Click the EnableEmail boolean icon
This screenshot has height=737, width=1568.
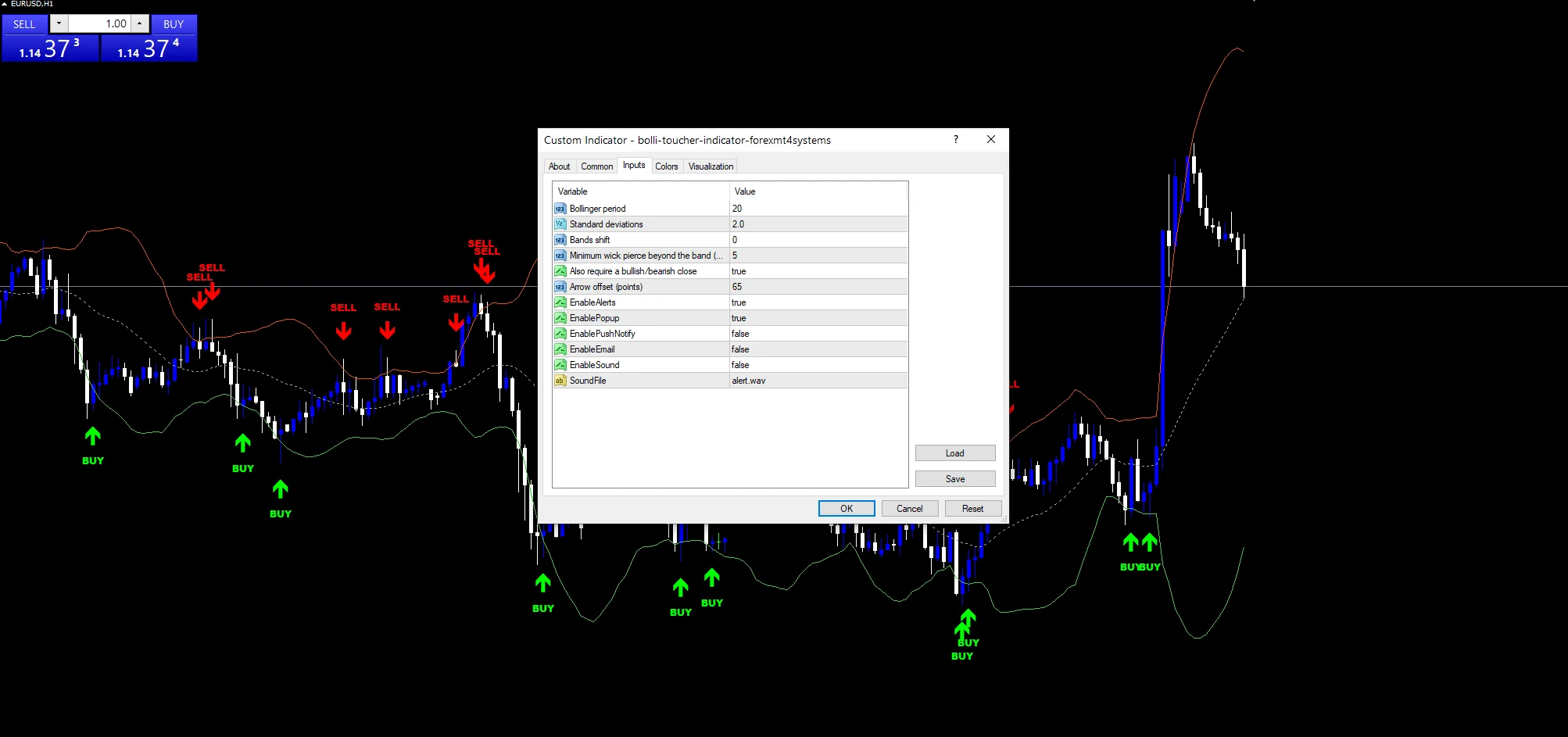[560, 349]
